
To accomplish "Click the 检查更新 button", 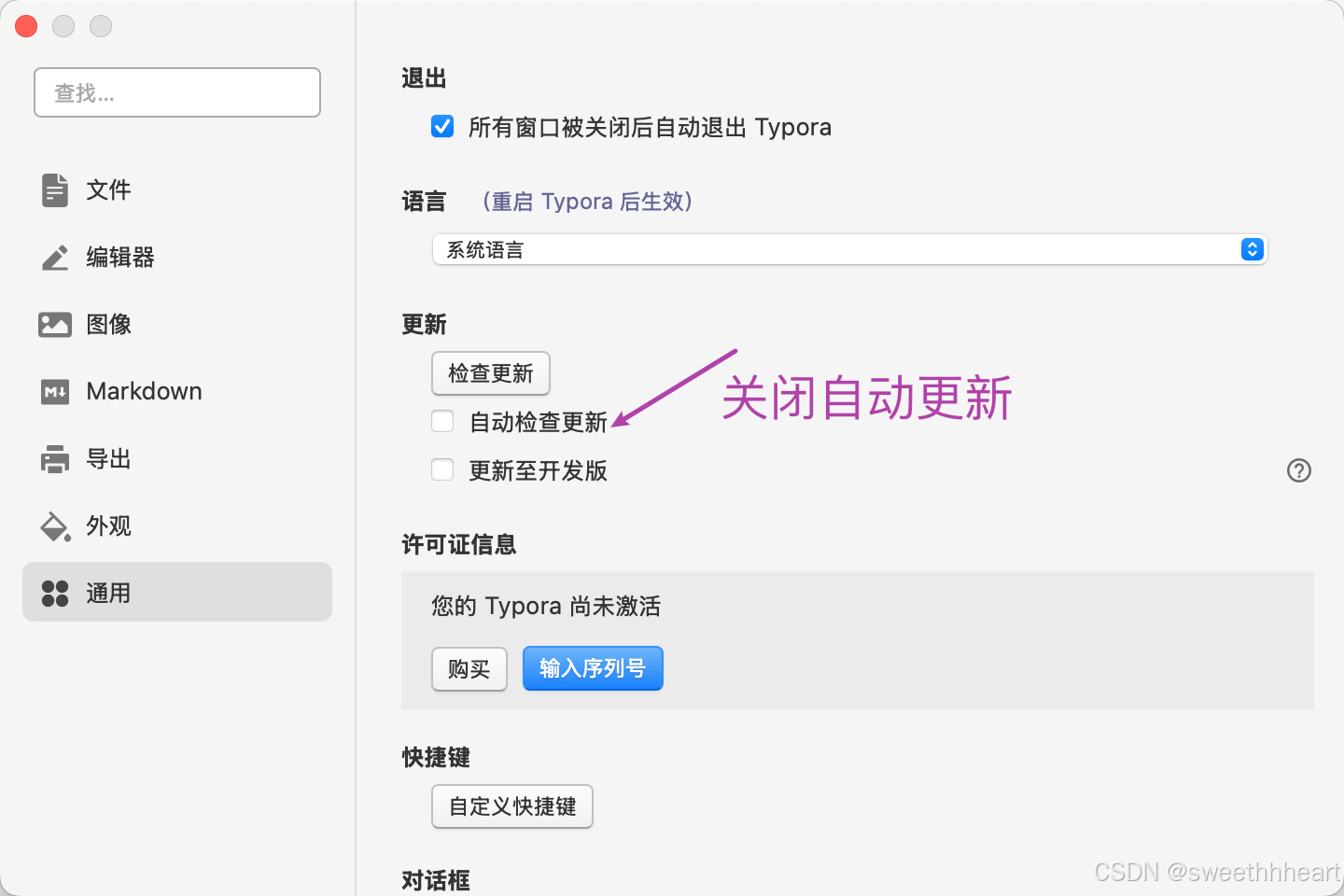I will (x=491, y=373).
